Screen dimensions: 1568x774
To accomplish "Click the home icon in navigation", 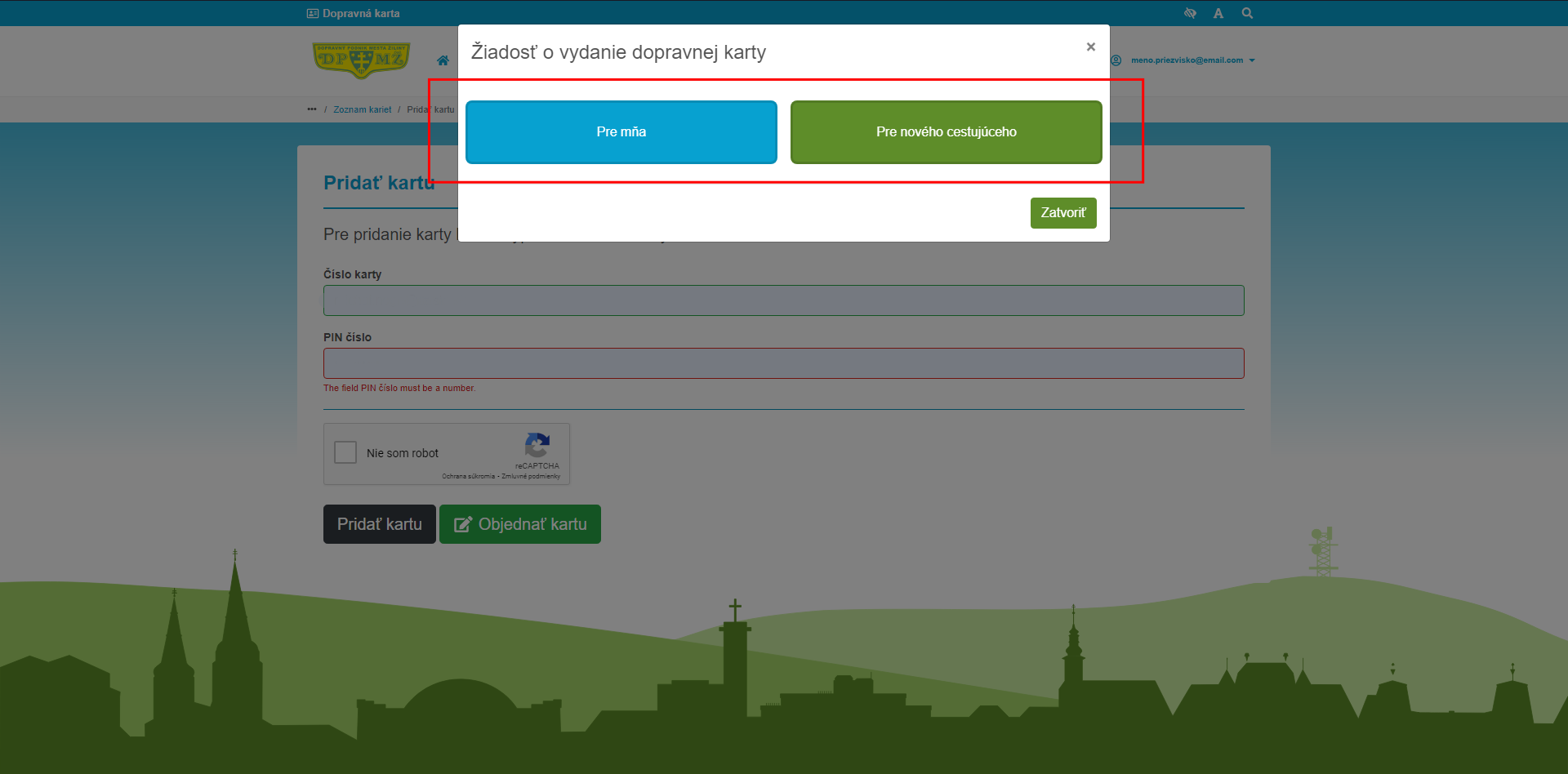I will coord(443,60).
